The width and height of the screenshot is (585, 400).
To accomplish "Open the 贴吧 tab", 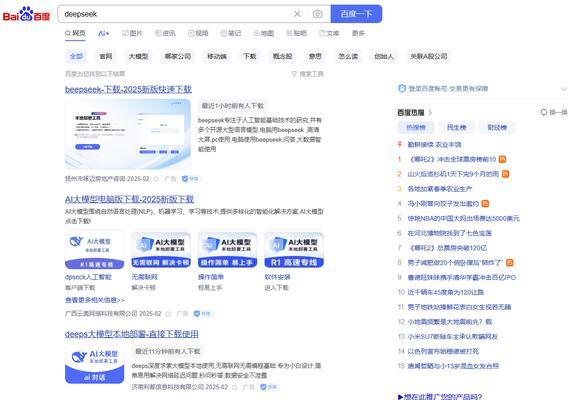I will tap(297, 33).
